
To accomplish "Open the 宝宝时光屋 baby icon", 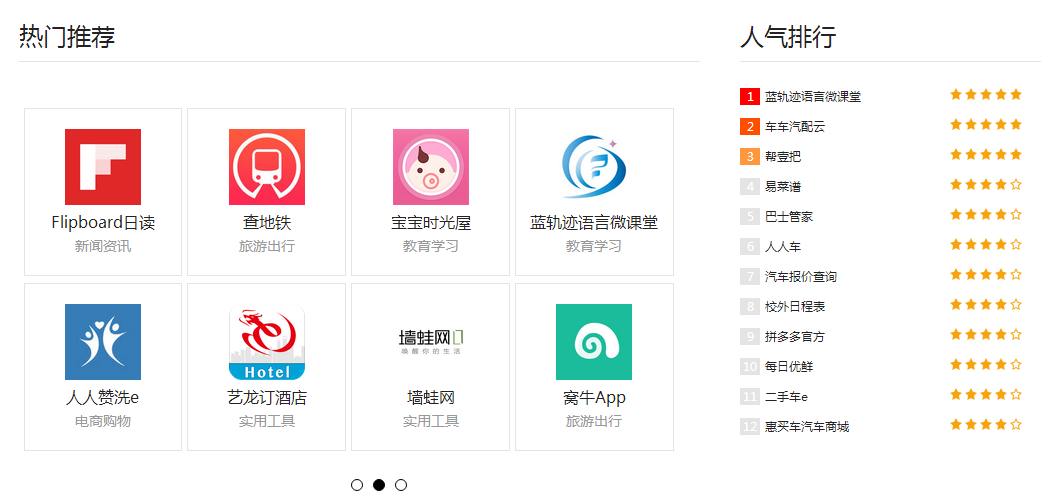I will click(x=431, y=166).
